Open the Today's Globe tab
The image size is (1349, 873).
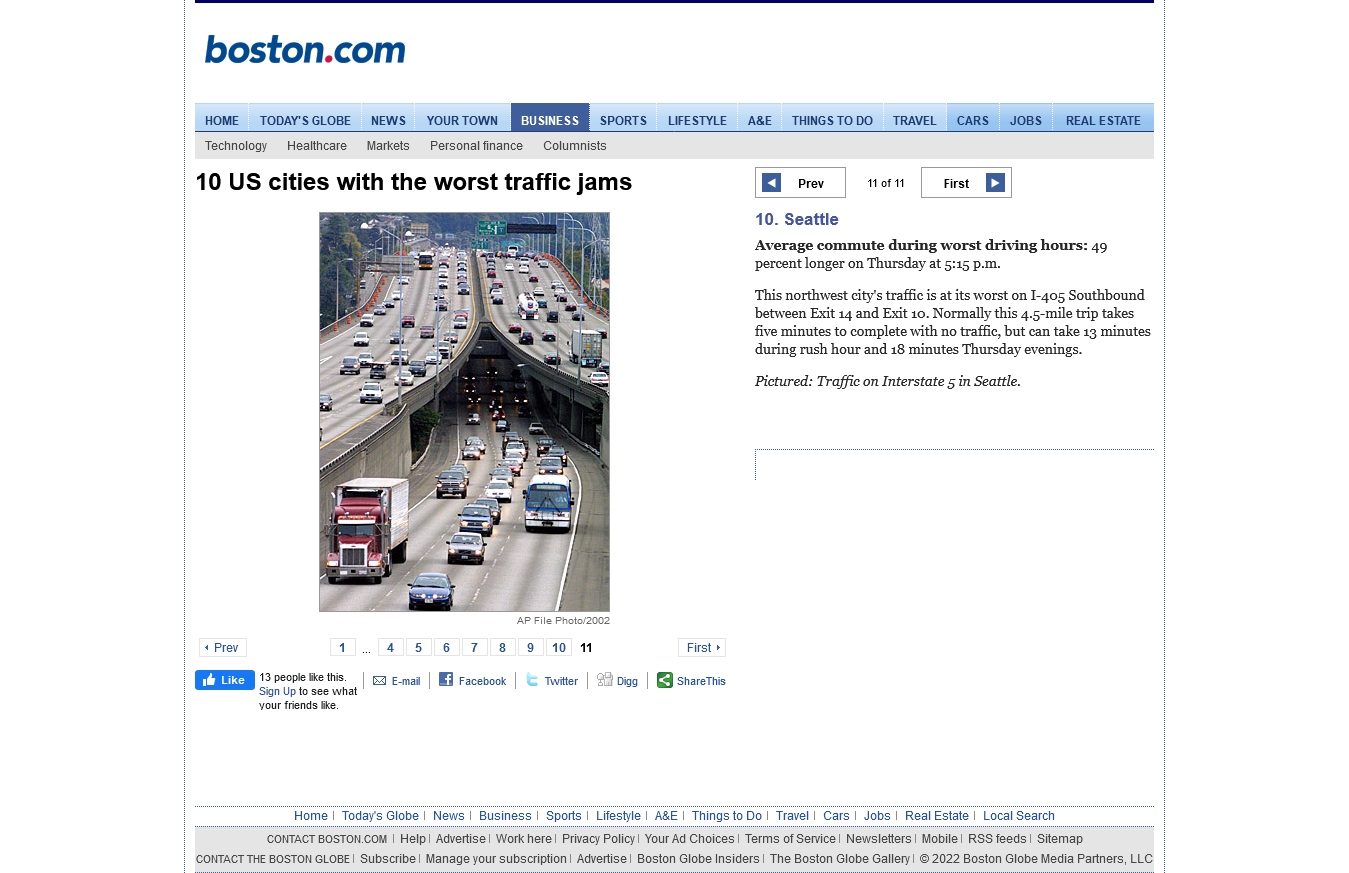(305, 118)
